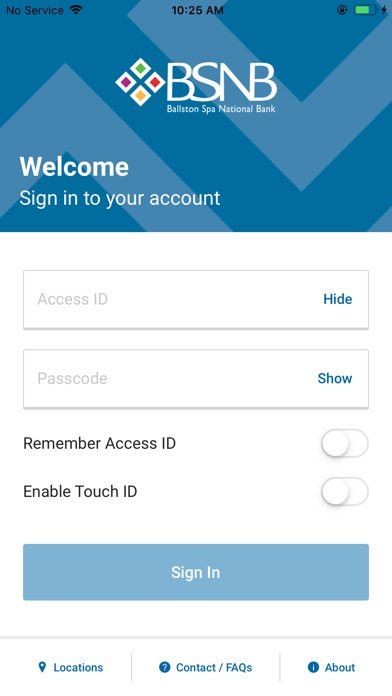
Task: Tap the About info circle icon
Action: click(x=313, y=667)
